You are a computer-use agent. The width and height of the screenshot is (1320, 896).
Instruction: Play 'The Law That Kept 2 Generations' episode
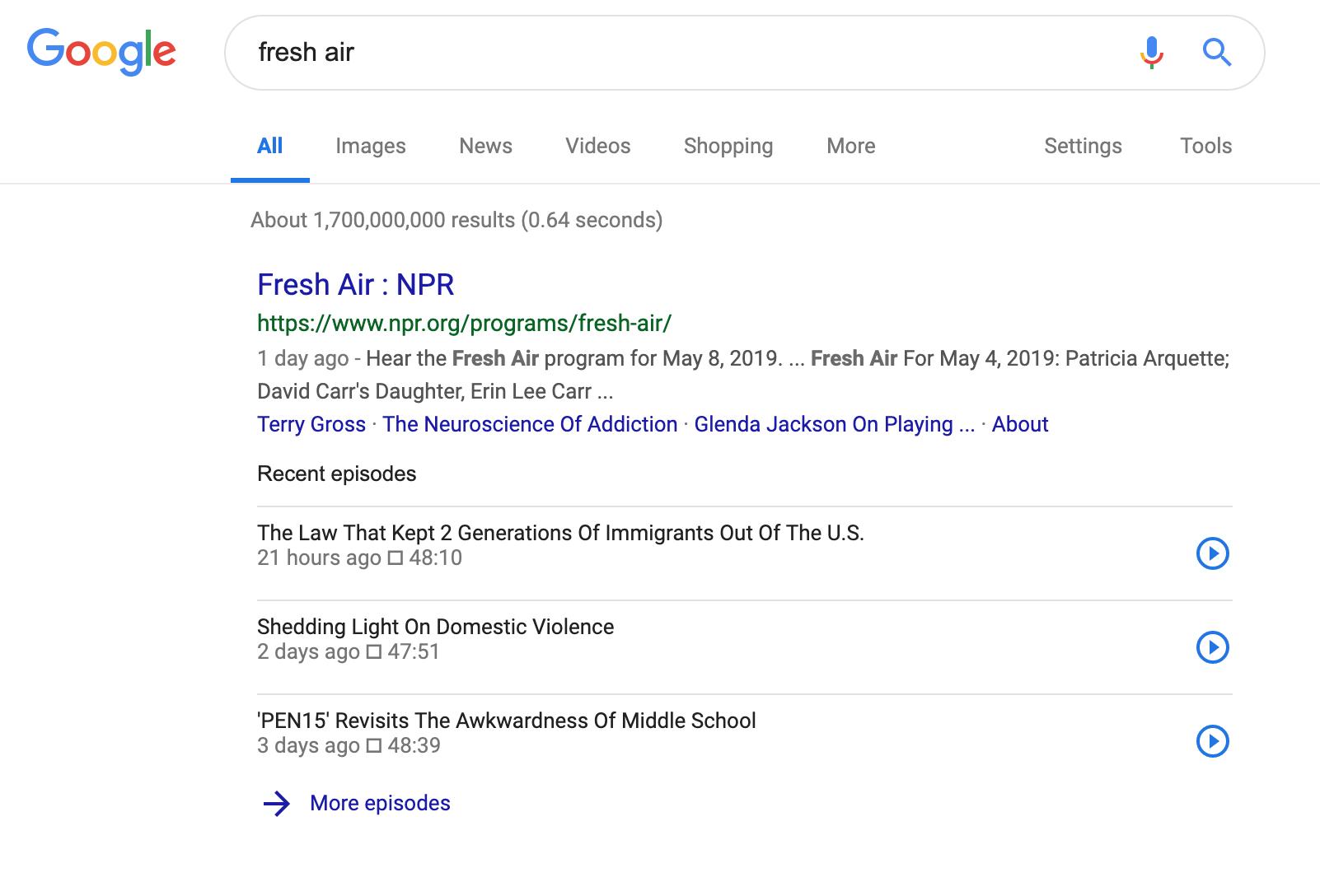[x=1212, y=553]
